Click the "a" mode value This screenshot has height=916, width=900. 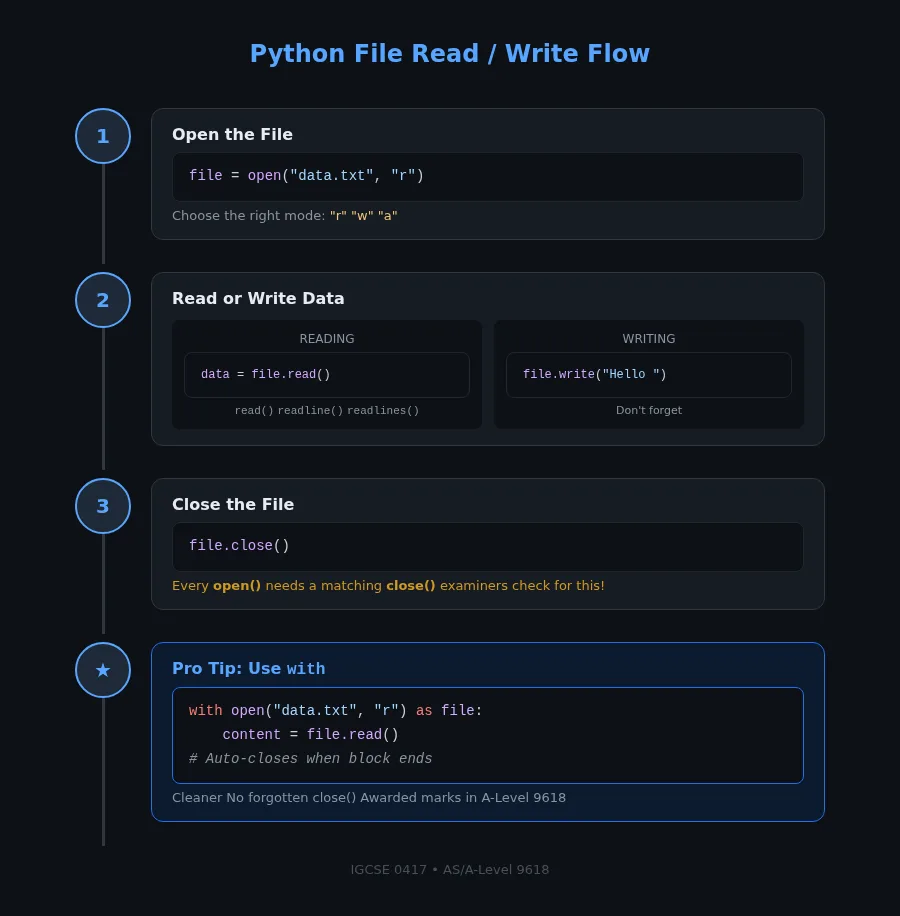[x=388, y=216]
